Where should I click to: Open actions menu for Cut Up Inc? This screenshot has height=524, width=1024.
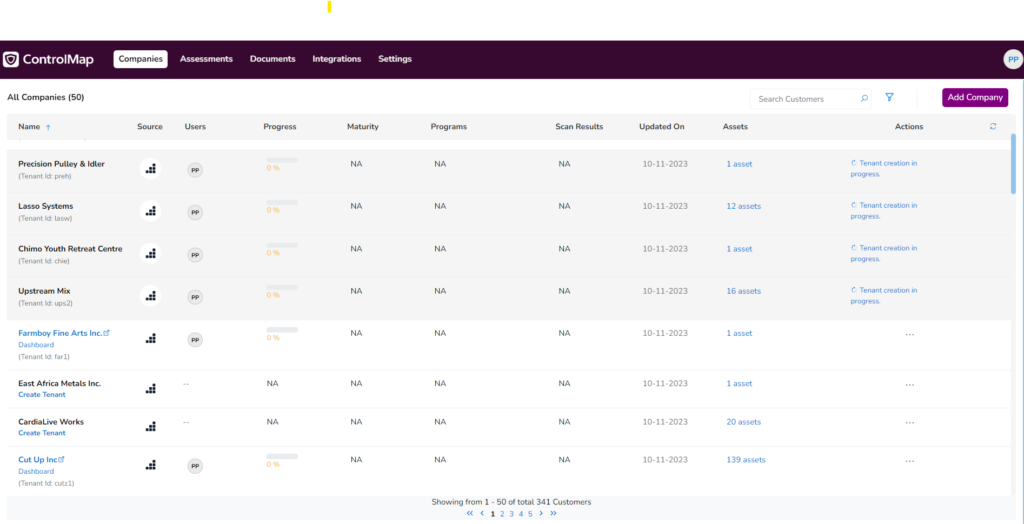point(910,461)
